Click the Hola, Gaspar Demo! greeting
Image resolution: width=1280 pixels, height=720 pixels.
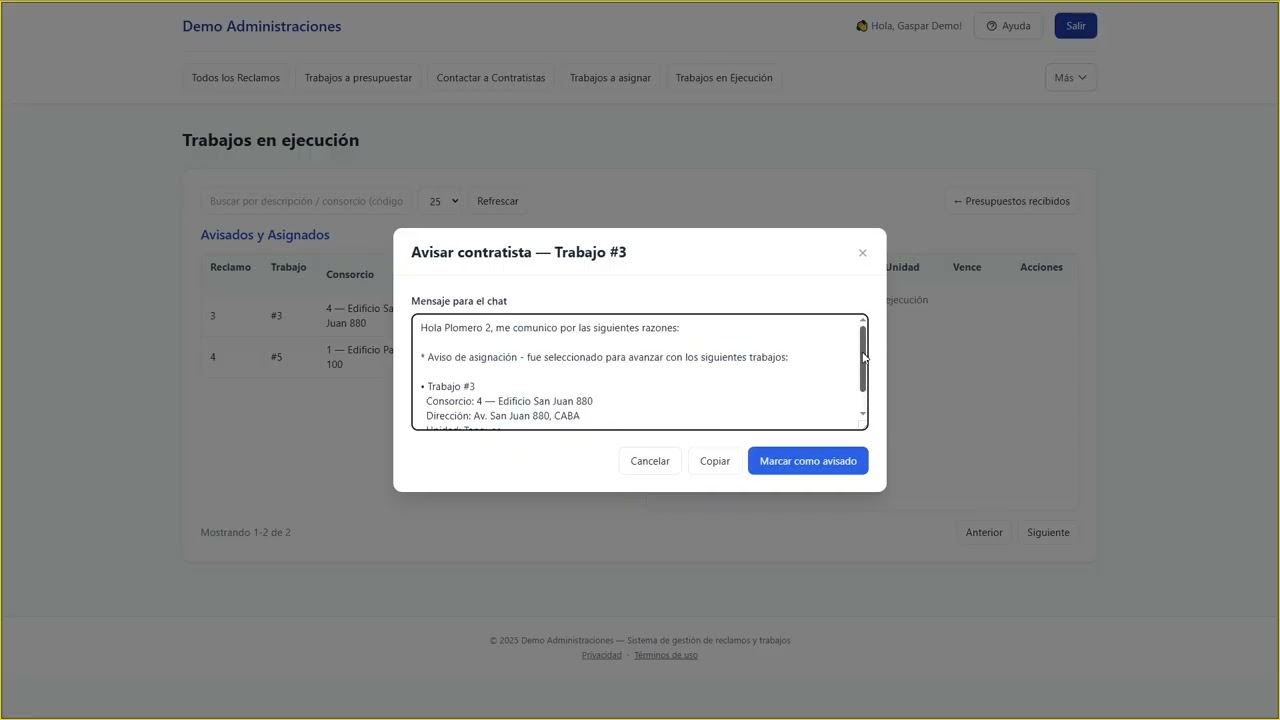(x=910, y=26)
